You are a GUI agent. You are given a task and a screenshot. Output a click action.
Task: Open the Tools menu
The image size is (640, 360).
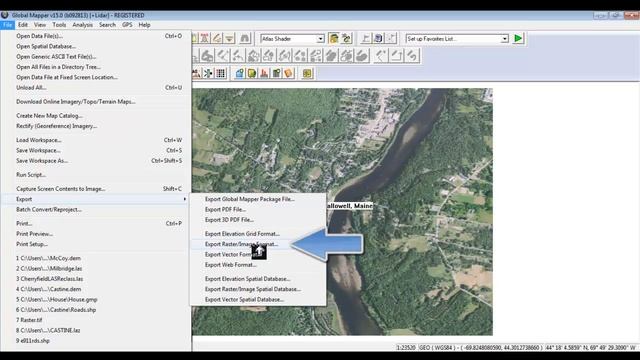[59, 25]
